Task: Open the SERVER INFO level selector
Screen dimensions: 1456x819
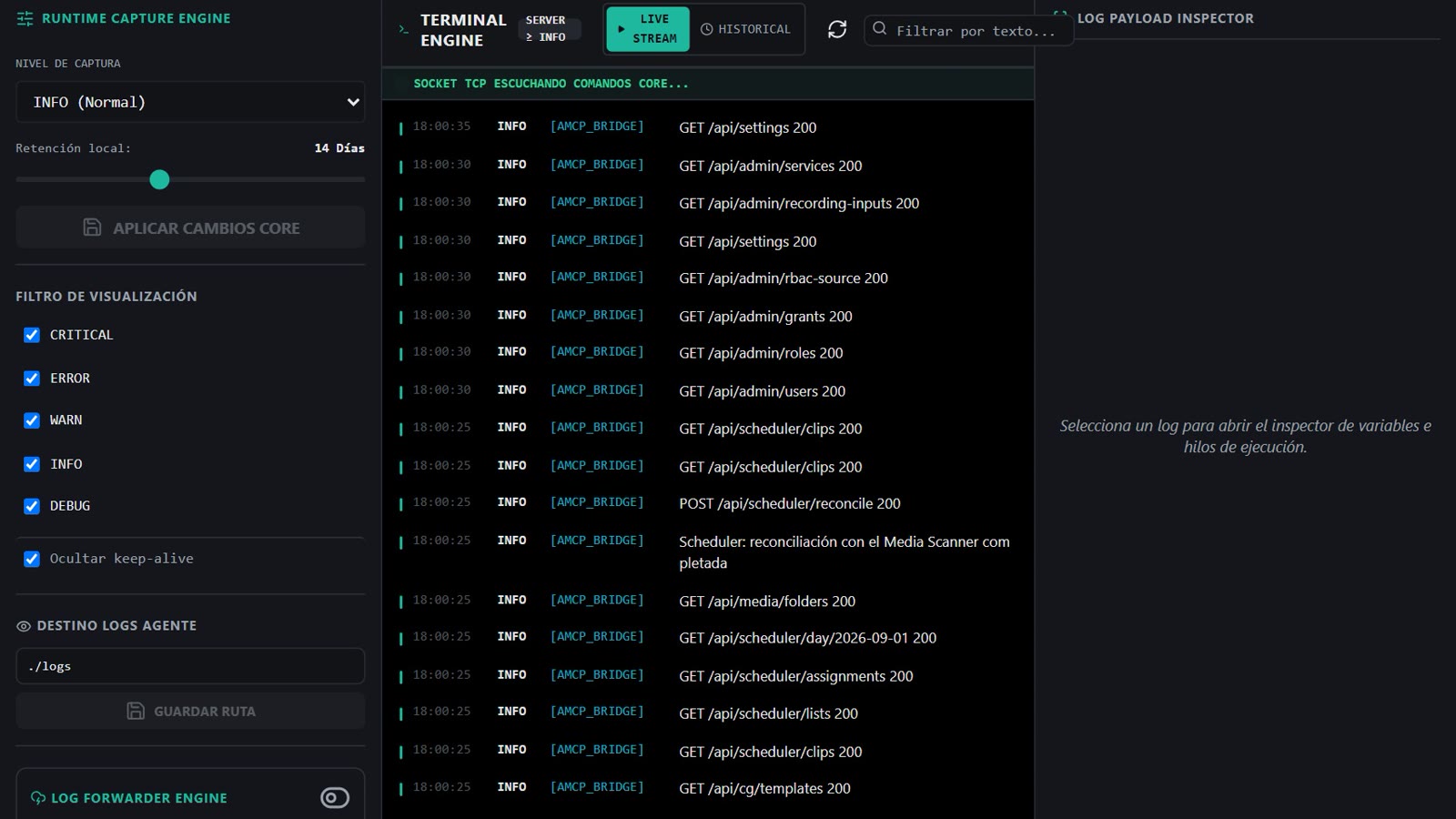Action: (550, 29)
